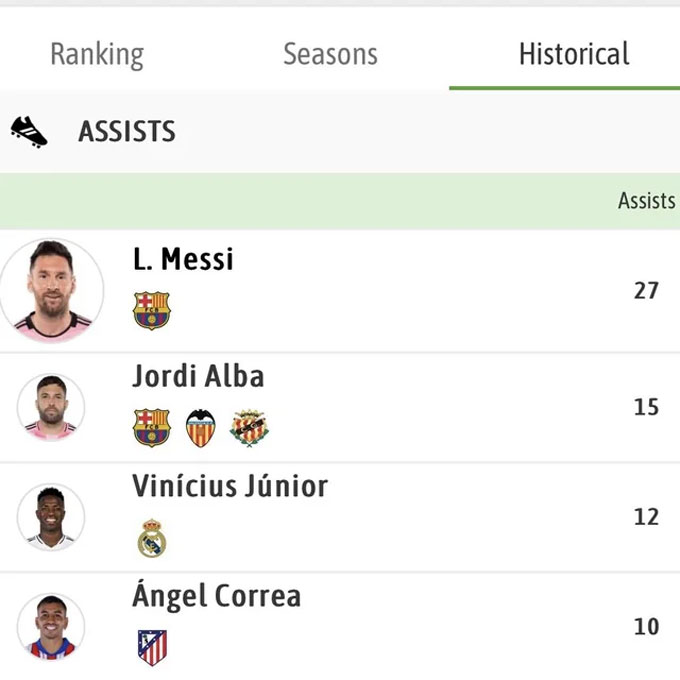Open Jordi Alba's player photo
This screenshot has width=680, height=680.
click(51, 407)
